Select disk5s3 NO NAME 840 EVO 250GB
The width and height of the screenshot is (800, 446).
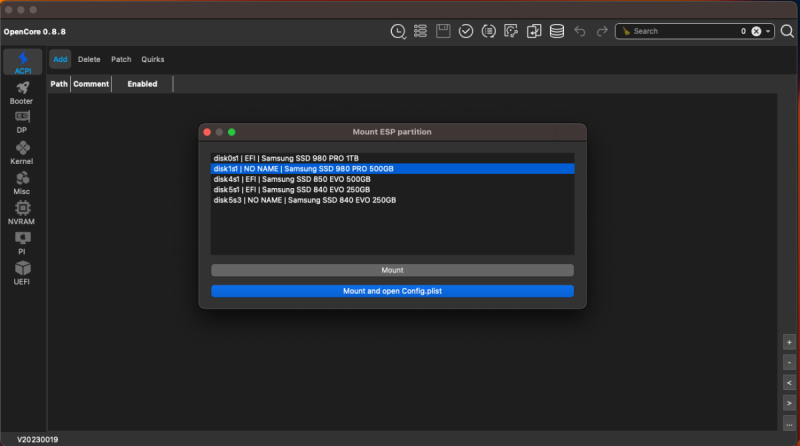tap(392, 200)
